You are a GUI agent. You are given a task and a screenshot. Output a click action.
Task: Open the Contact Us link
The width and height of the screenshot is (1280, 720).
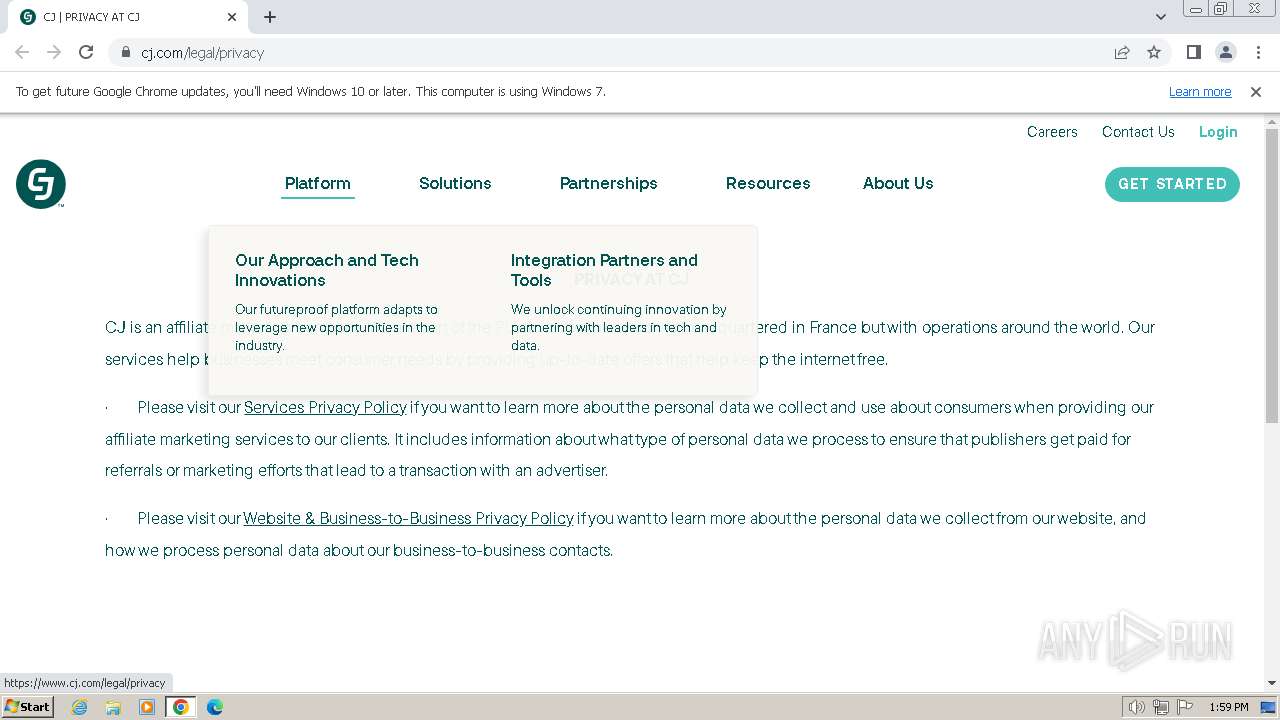click(x=1138, y=132)
